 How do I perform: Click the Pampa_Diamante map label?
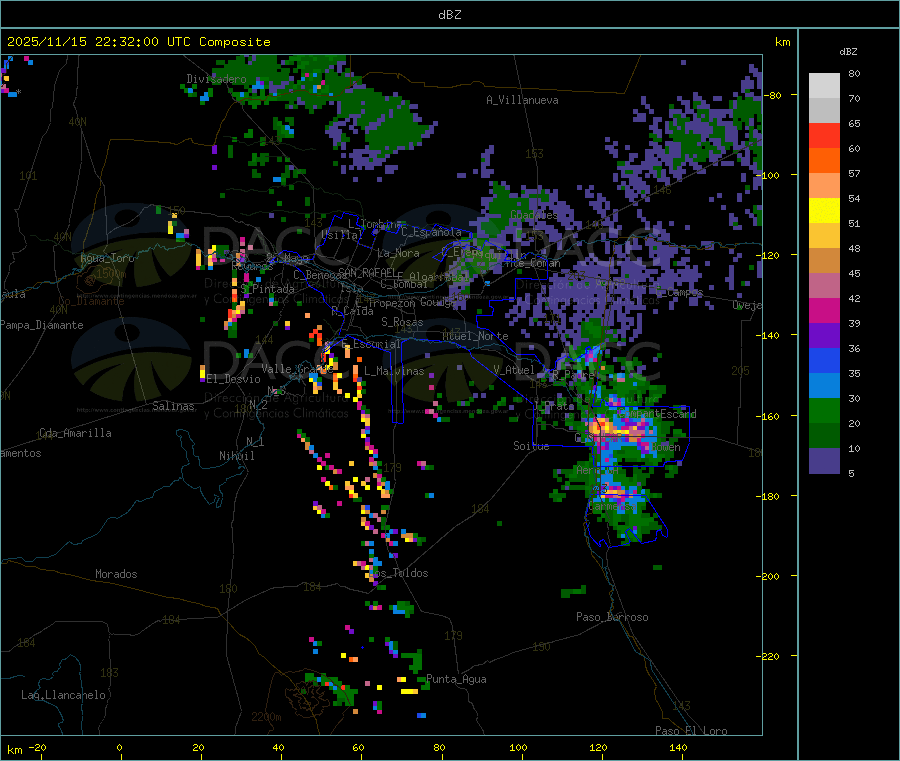click(x=41, y=325)
